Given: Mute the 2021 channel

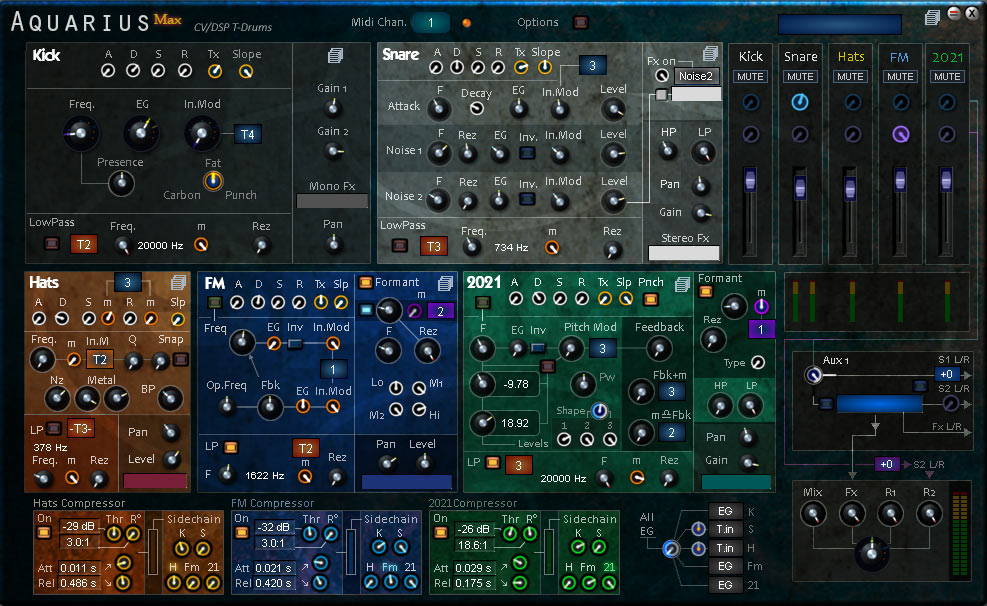Looking at the screenshot, I should 947,77.
